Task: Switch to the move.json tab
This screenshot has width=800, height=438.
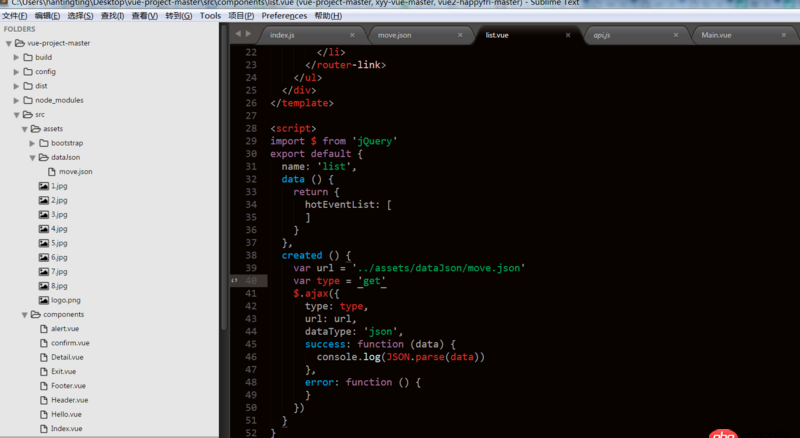Action: pyautogui.click(x=419, y=35)
